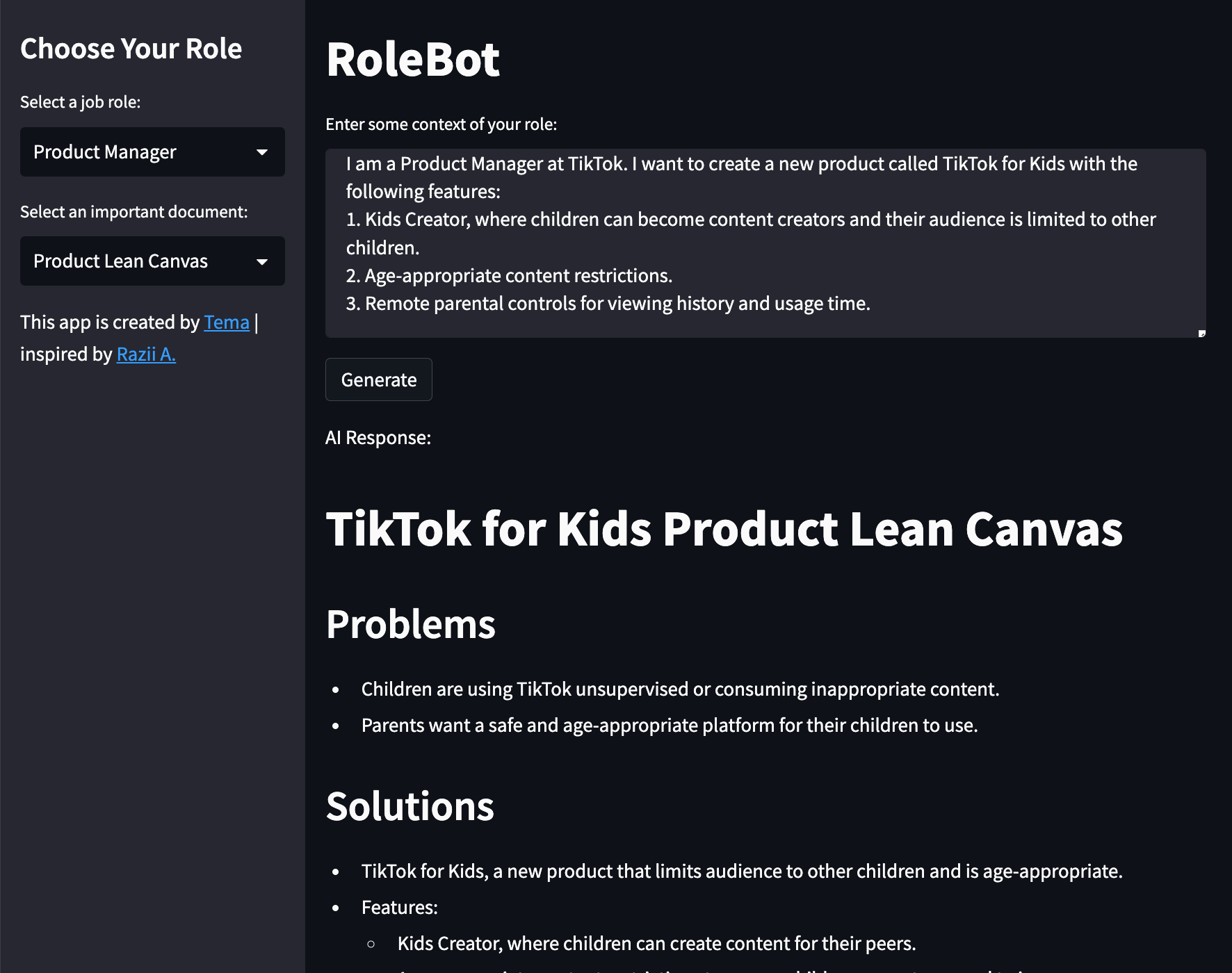This screenshot has height=973, width=1232.
Task: Click the 'TikTok for Kids, a new product' bullet
Action: (x=742, y=872)
